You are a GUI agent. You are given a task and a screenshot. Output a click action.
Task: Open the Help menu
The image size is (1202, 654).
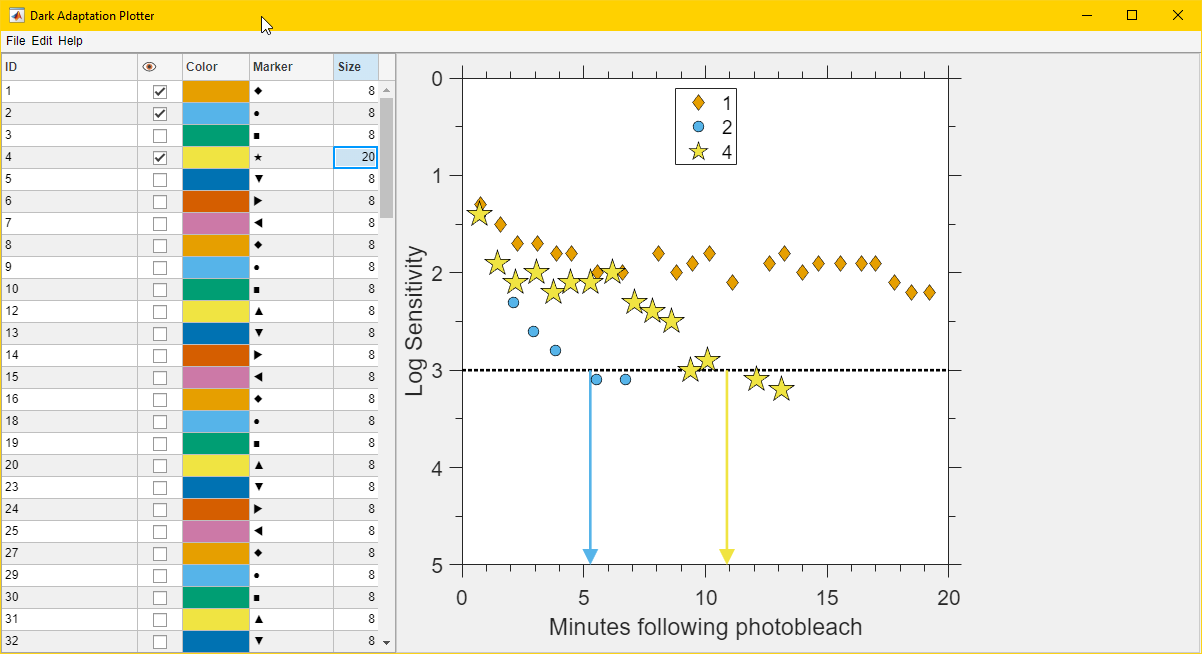pyautogui.click(x=70, y=41)
